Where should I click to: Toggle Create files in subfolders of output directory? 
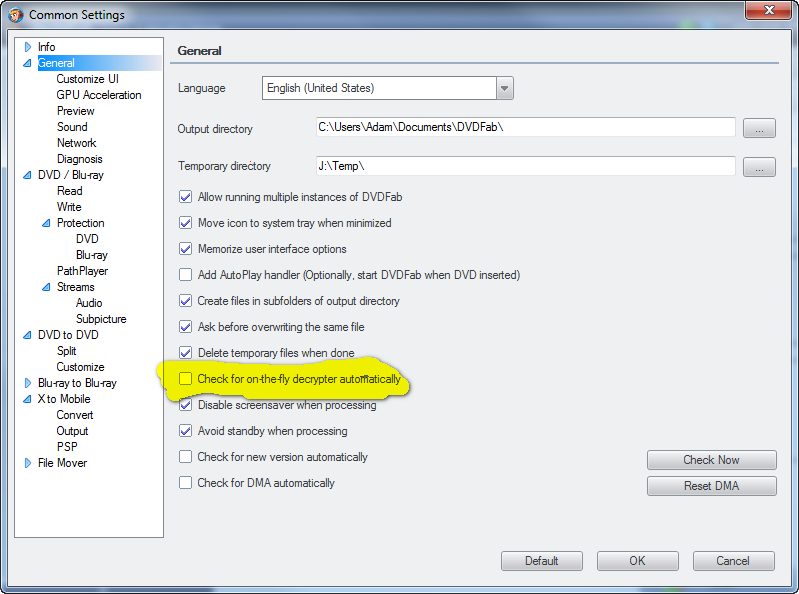point(185,301)
